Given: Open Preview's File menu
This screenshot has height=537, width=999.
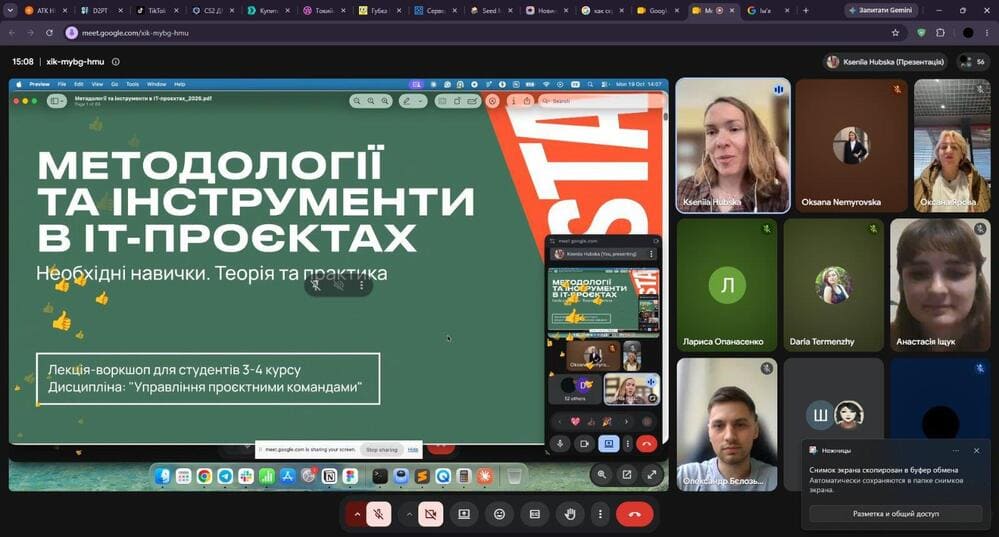Looking at the screenshot, I should point(62,84).
